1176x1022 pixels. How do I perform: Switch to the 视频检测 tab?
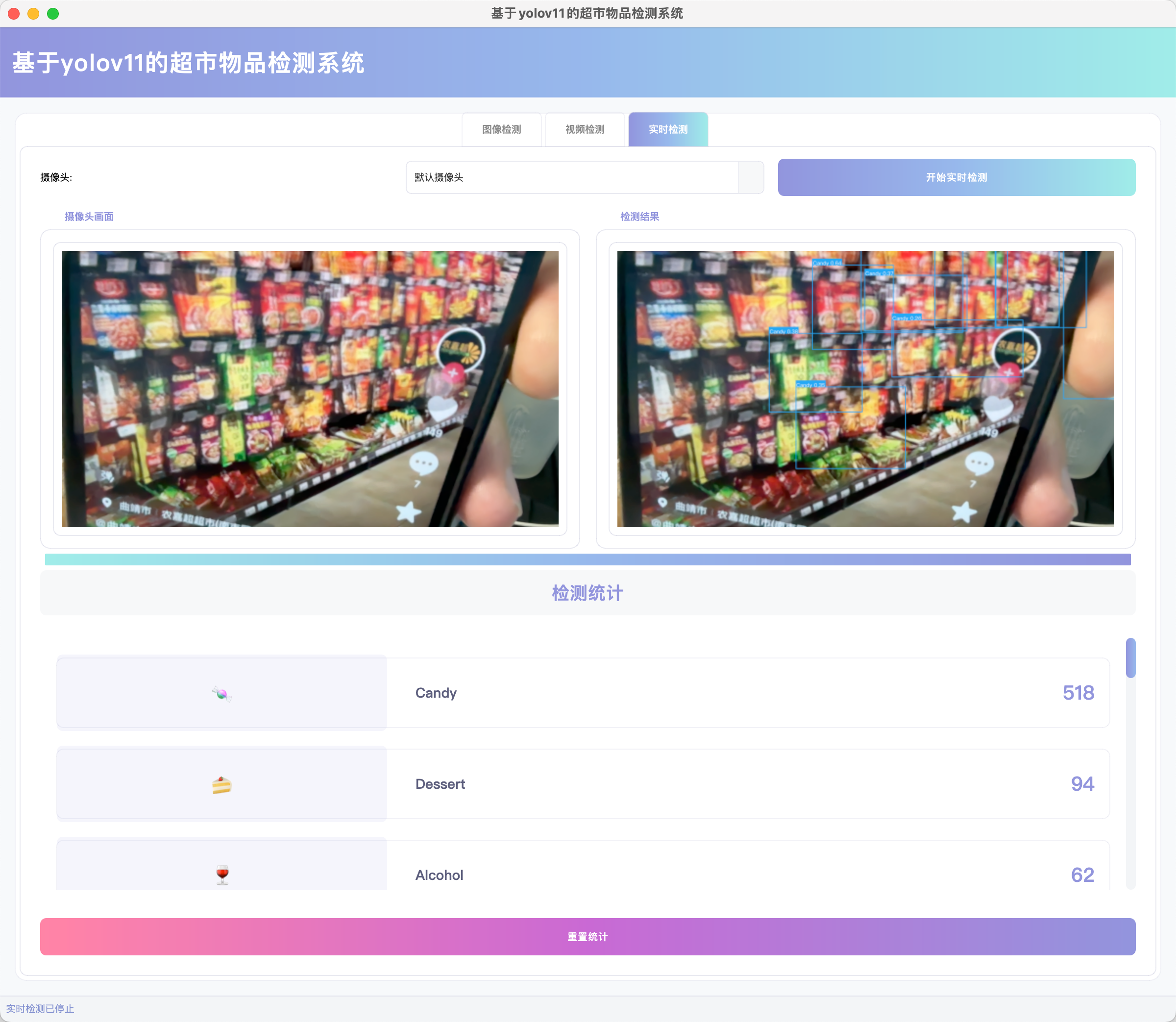585,129
